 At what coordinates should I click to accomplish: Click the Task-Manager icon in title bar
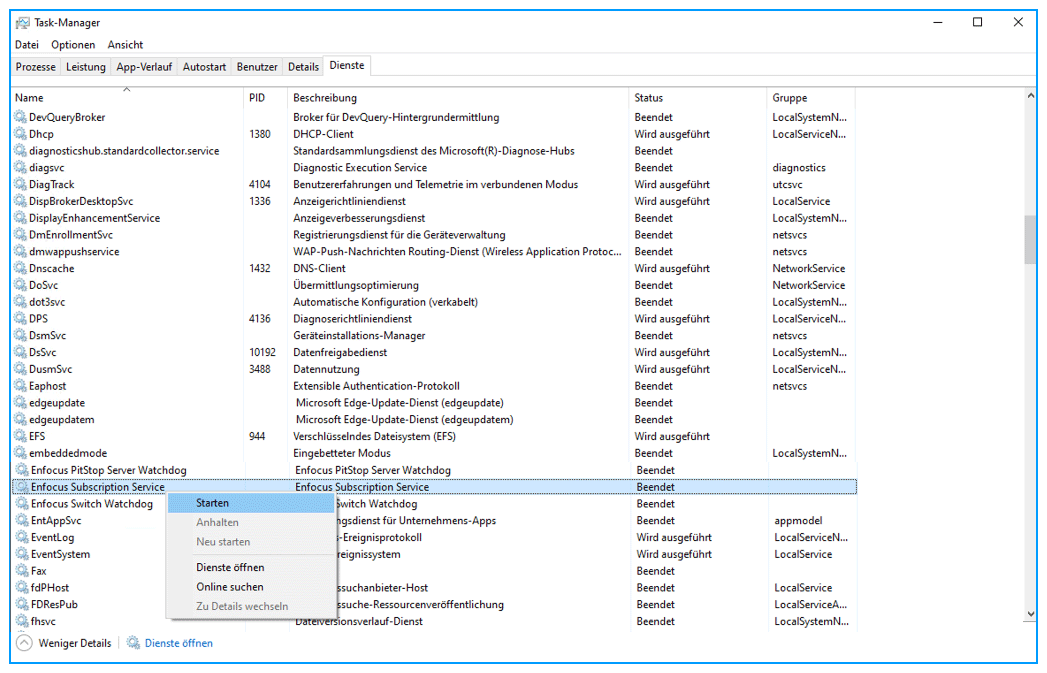pos(22,22)
